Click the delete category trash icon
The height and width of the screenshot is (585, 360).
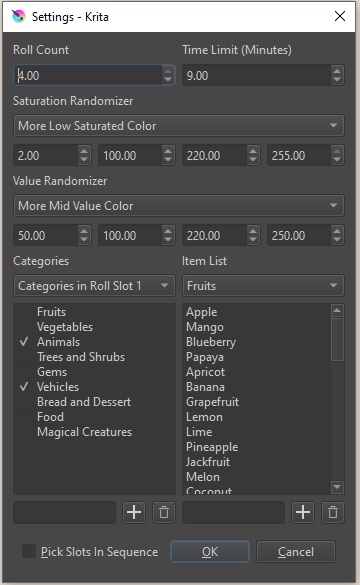tap(164, 512)
